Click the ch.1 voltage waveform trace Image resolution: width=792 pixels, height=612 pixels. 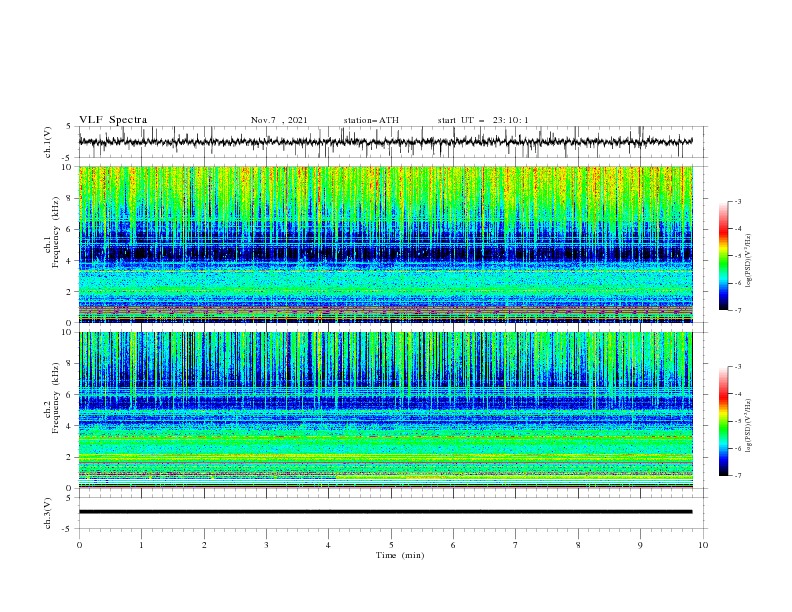pyautogui.click(x=385, y=141)
